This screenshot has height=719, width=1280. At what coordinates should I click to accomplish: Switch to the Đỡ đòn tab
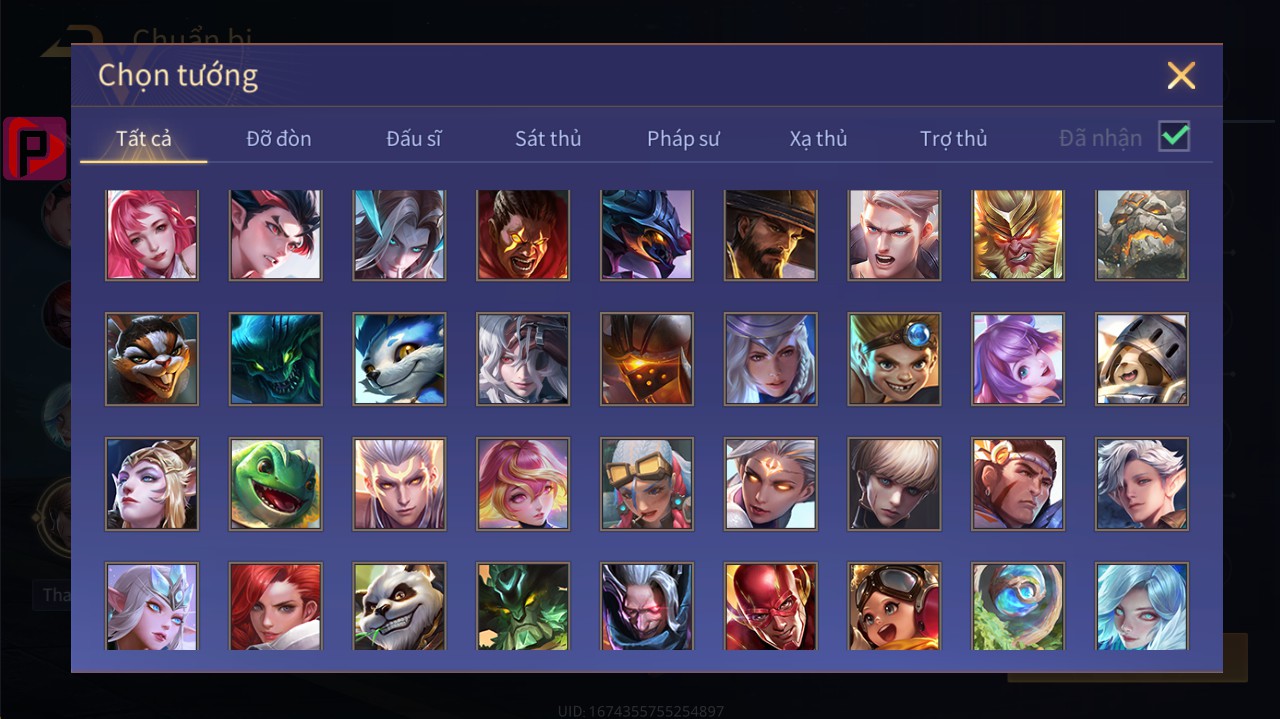point(279,139)
